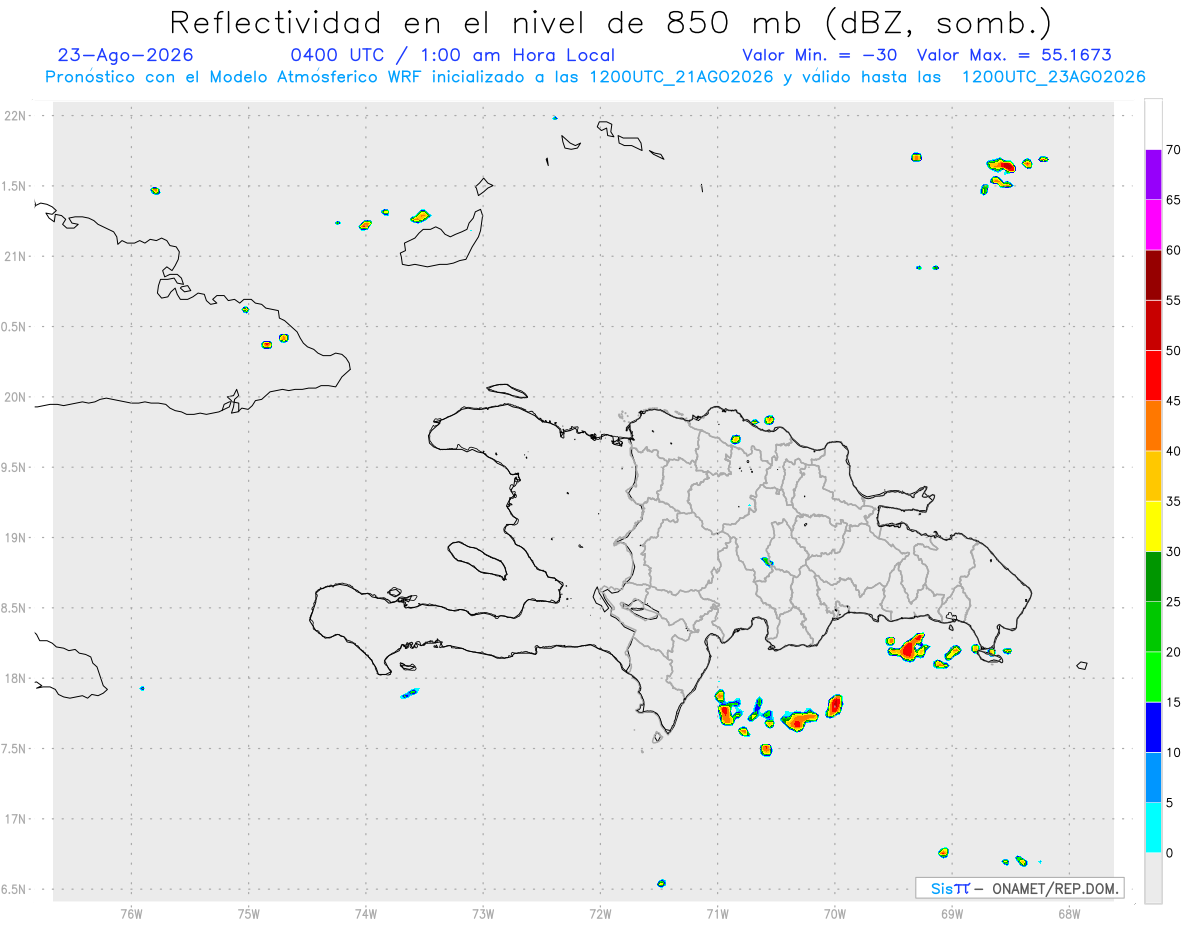This screenshot has height=927, width=1200.
Task: Click the magenta 60–65 dBZ legend band
Action: [1153, 224]
